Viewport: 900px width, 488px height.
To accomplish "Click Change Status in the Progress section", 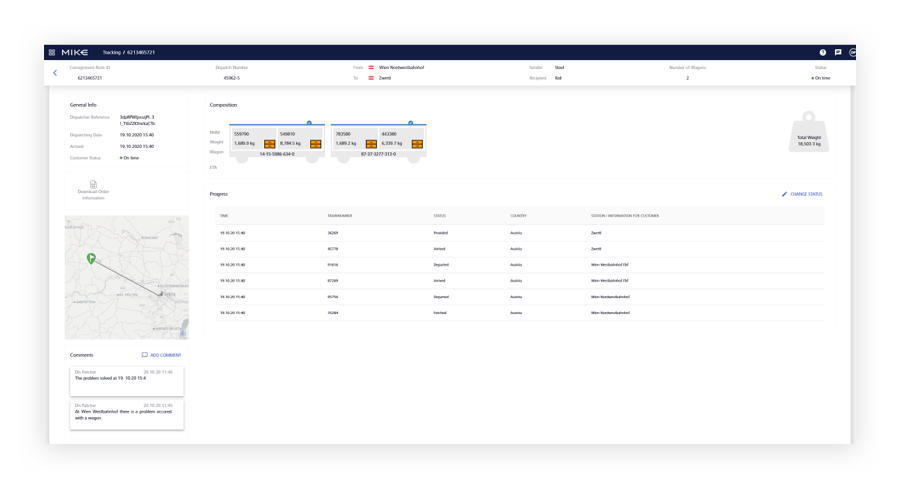I will 802,194.
